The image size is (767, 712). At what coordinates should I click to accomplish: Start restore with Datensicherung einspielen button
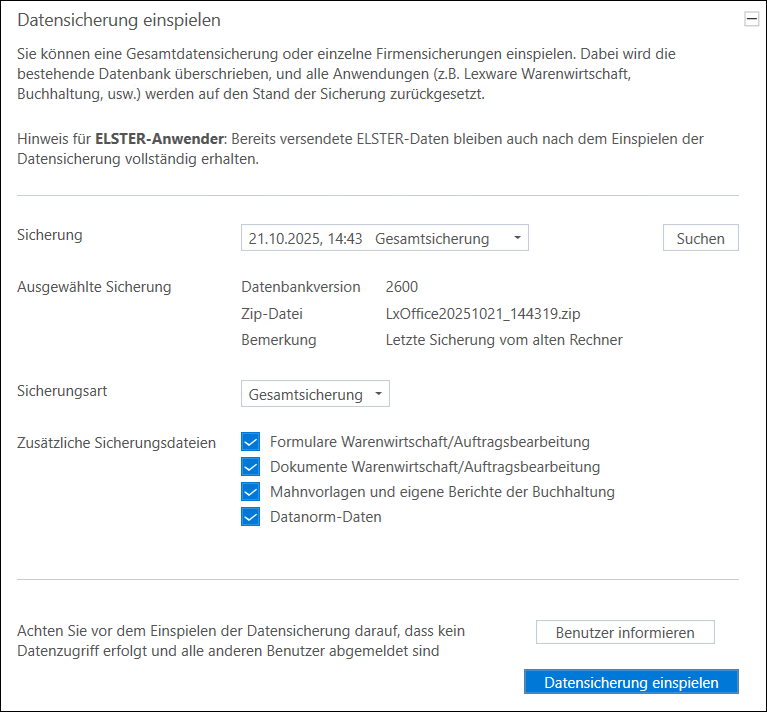pos(630,683)
